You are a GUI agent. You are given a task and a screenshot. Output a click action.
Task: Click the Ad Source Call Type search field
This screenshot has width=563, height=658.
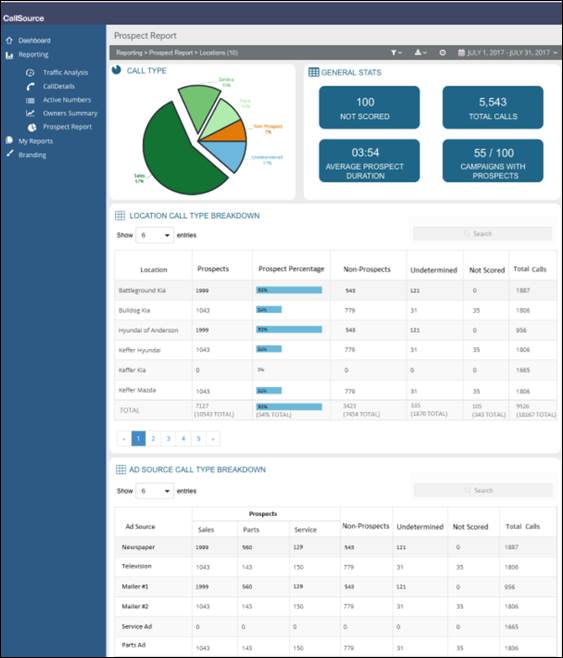coord(483,490)
